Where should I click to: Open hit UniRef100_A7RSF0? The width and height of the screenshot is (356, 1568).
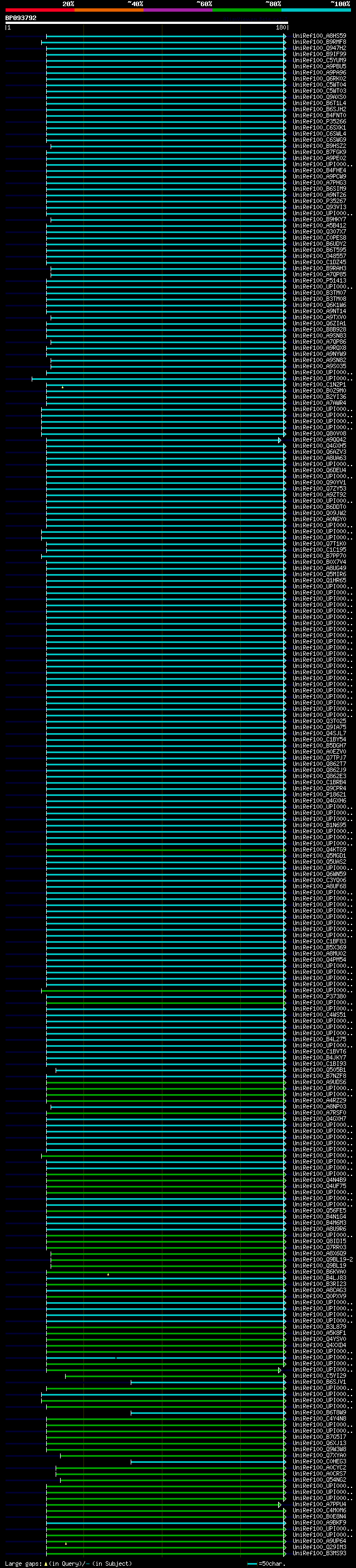[319, 1112]
